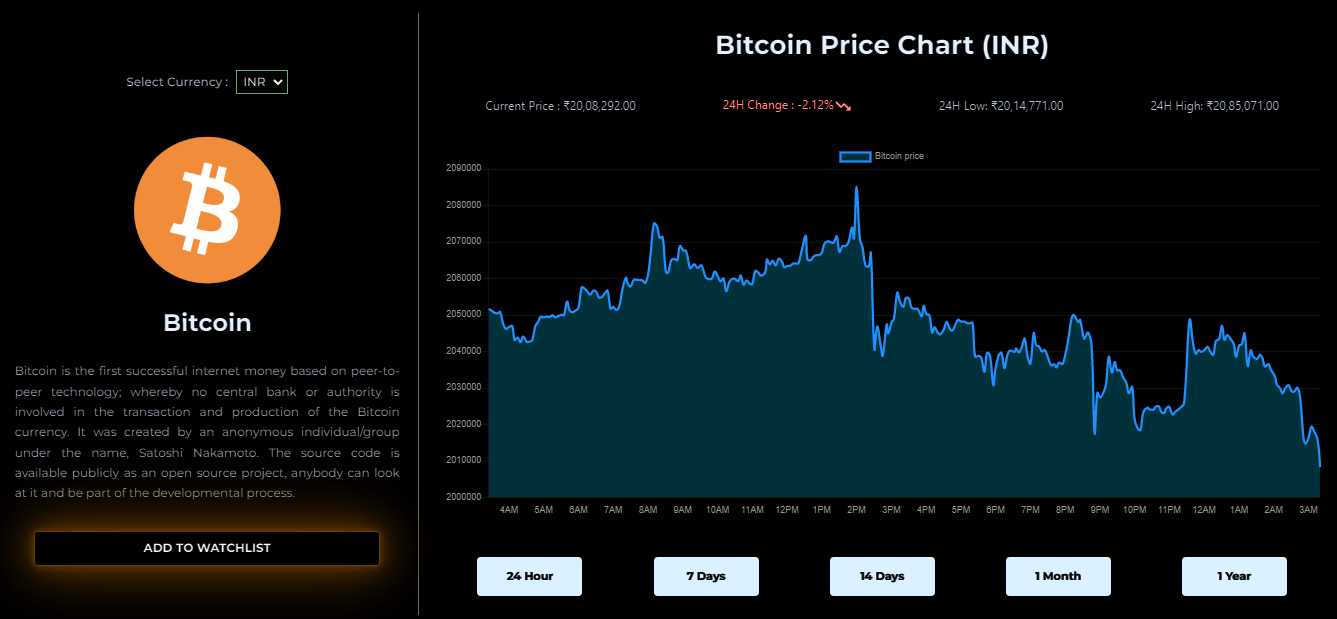Click the orange Bitcoin logo icon
This screenshot has width=1337, height=619.
[x=207, y=210]
